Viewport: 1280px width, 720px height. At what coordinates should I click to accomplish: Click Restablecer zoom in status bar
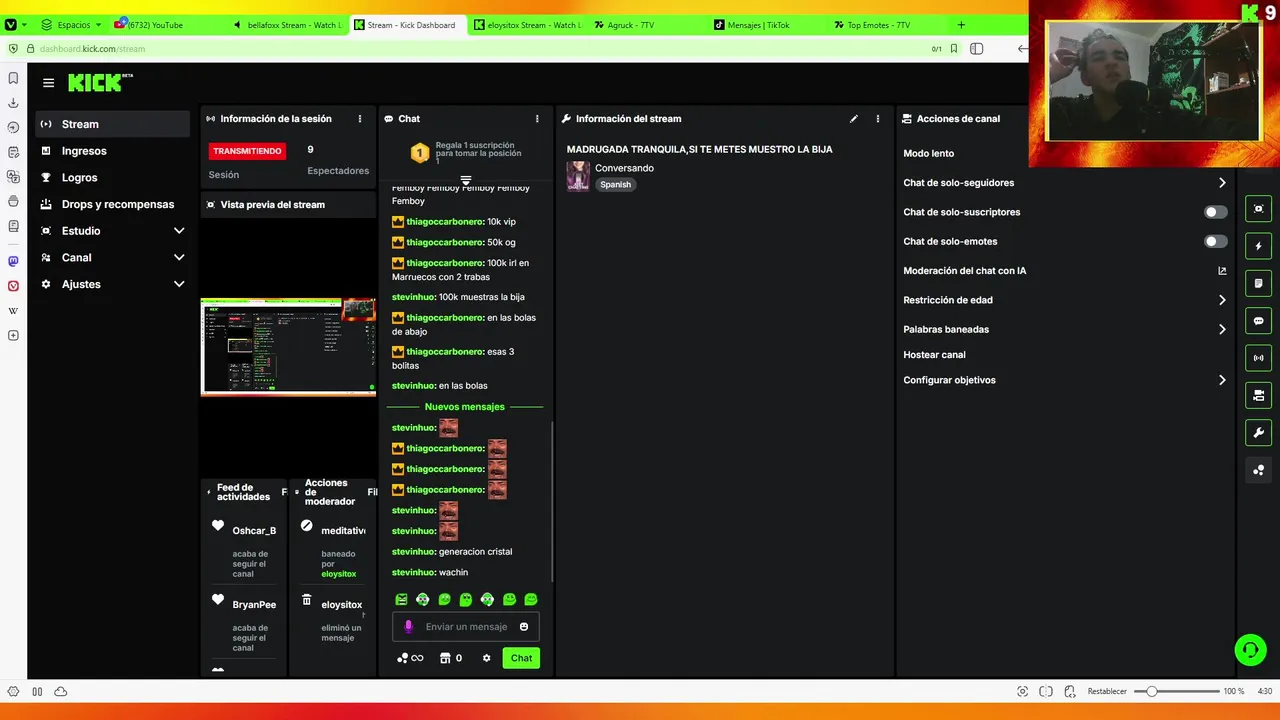[1107, 691]
